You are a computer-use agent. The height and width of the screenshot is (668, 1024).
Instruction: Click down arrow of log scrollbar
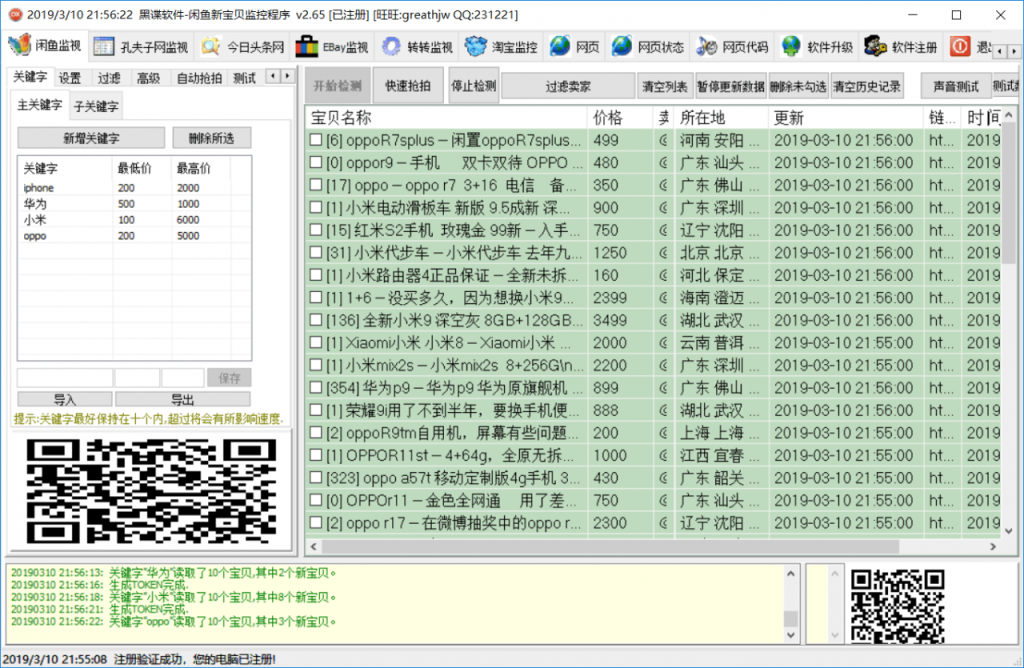791,636
